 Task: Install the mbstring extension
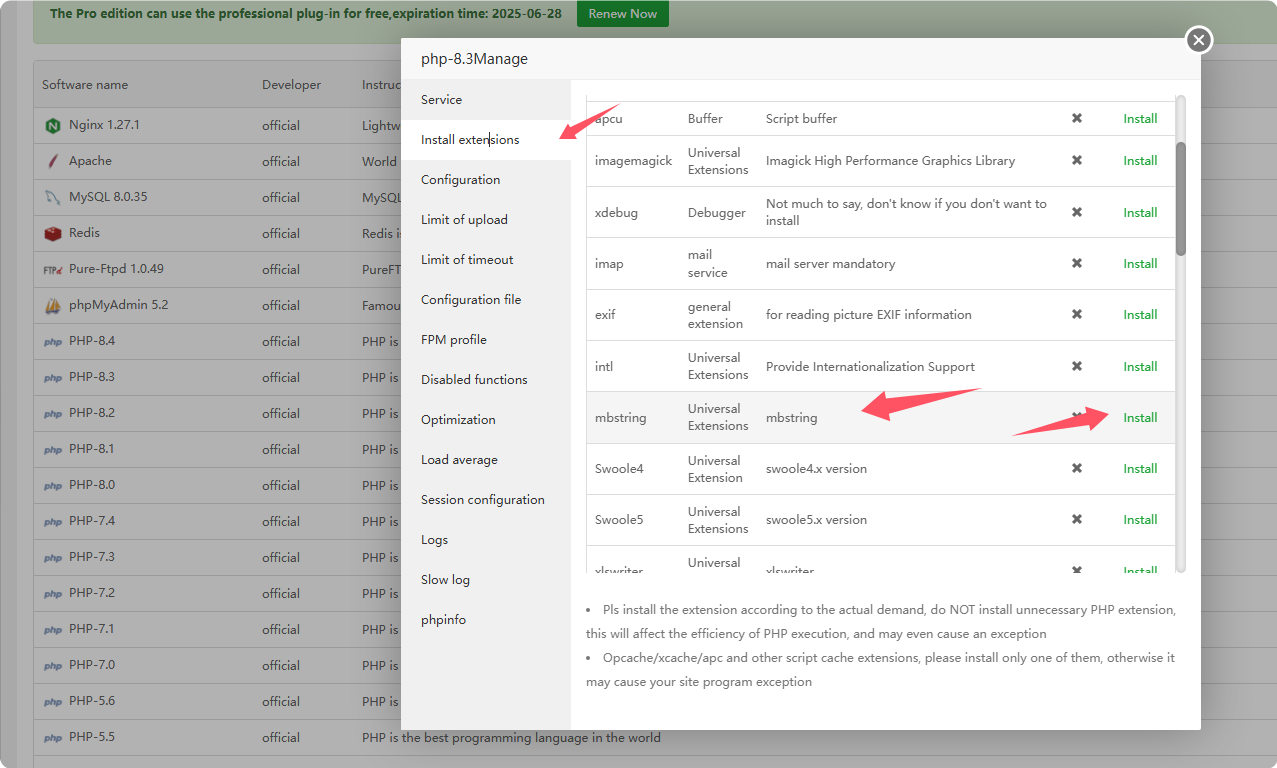coord(1140,418)
